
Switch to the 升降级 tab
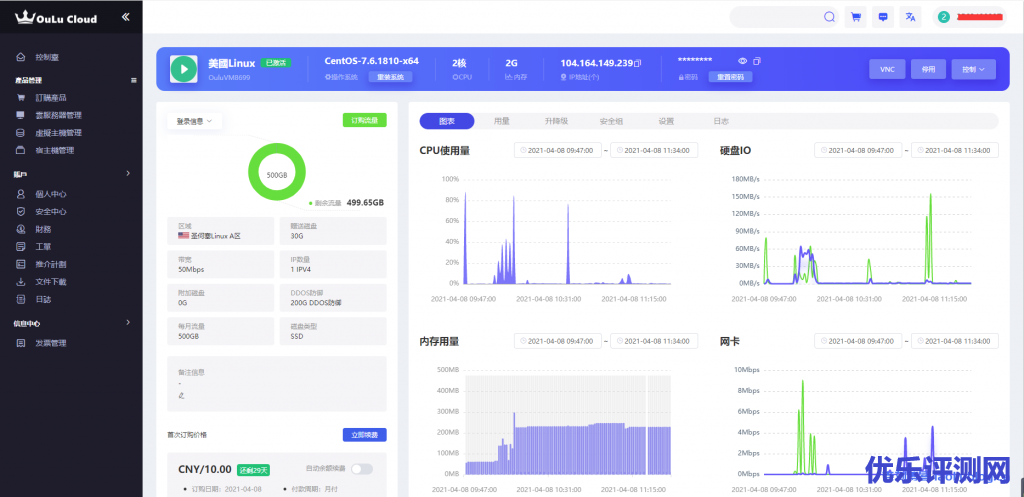click(x=556, y=121)
